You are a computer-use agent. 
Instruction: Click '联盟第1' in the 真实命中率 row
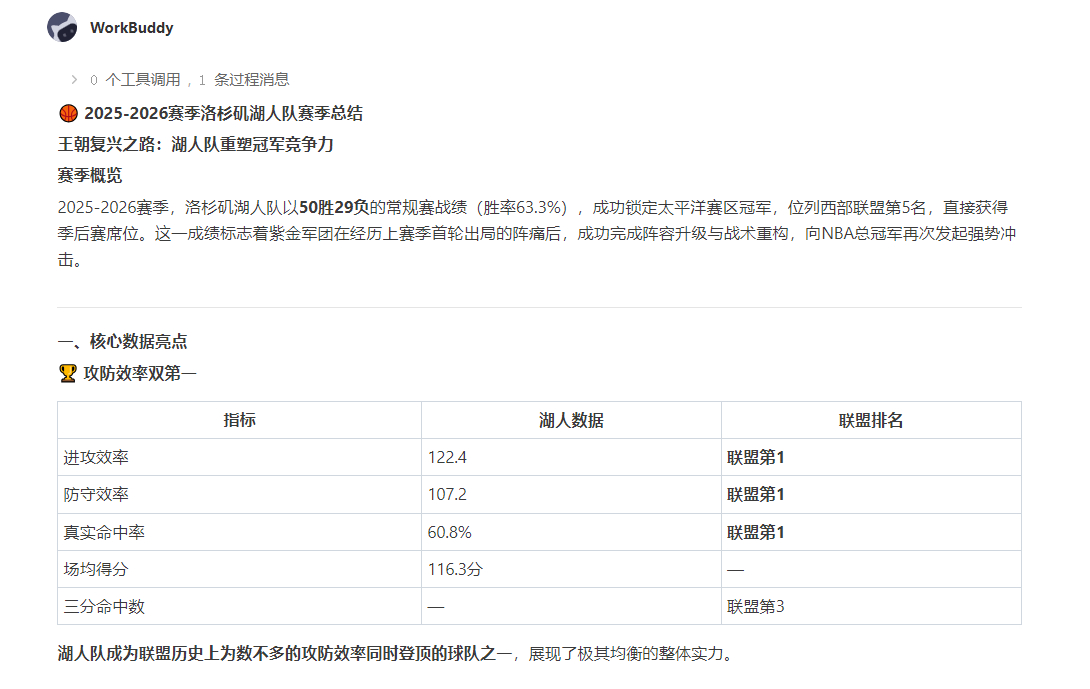point(756,532)
